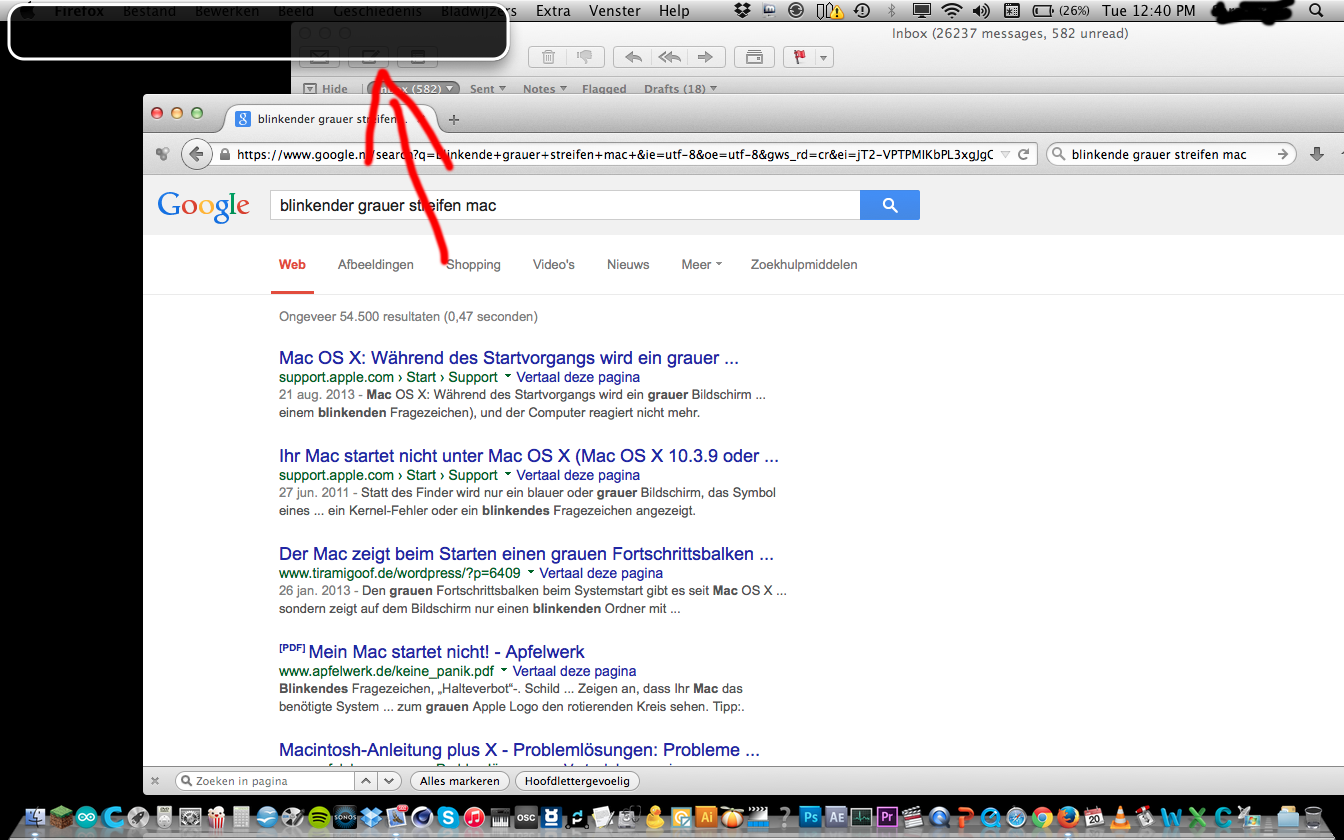Click Reply All in the Mail toolbar
The height and width of the screenshot is (840, 1344).
[669, 57]
